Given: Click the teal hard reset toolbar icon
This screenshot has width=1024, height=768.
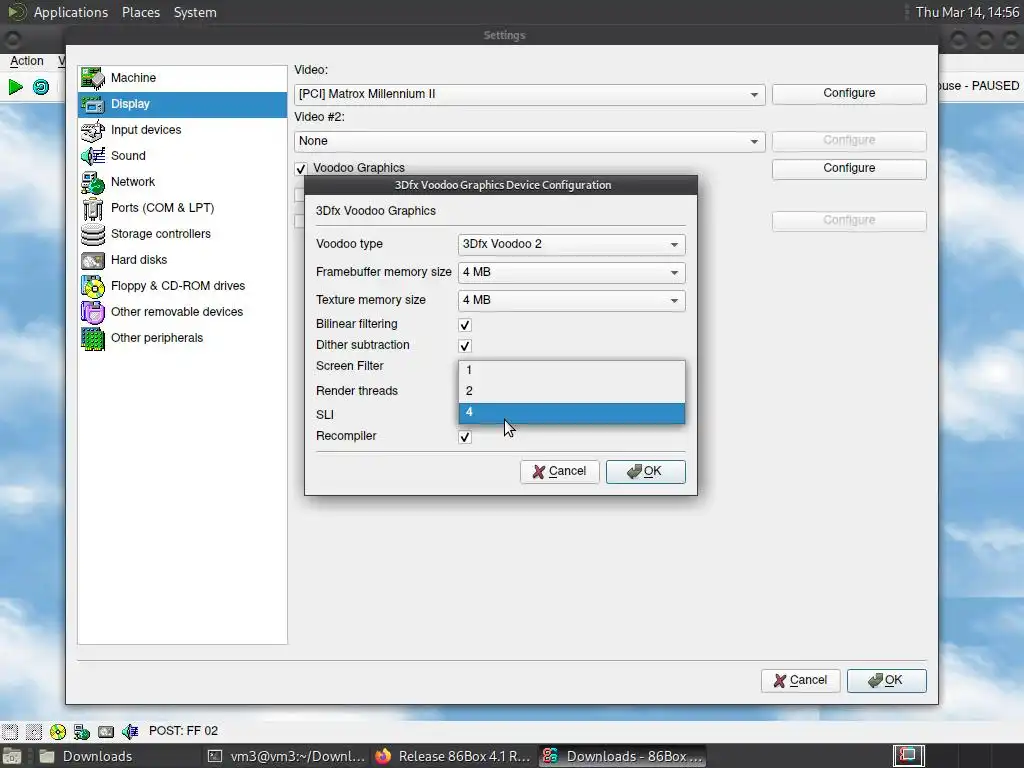Looking at the screenshot, I should tap(40, 86).
